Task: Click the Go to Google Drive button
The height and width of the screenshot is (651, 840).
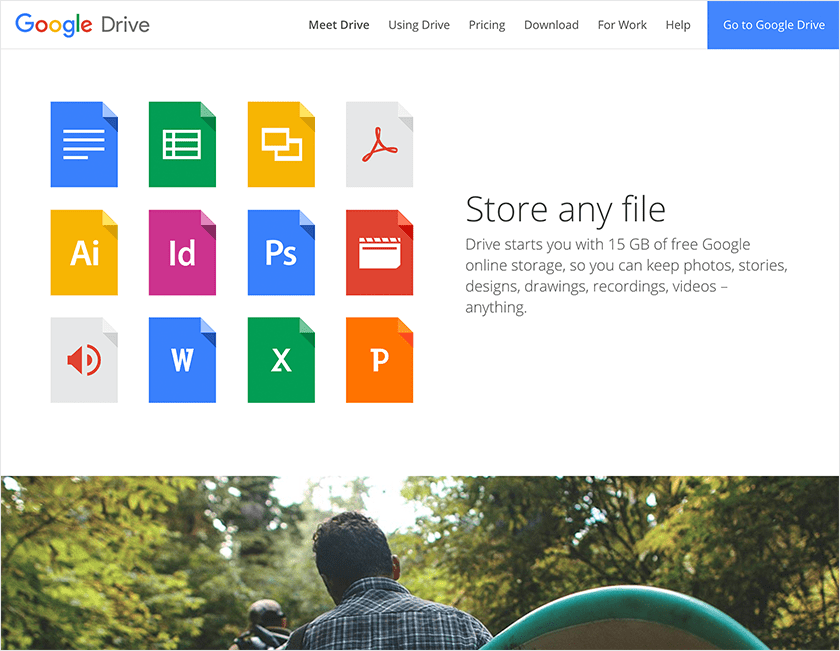Action: 773,24
